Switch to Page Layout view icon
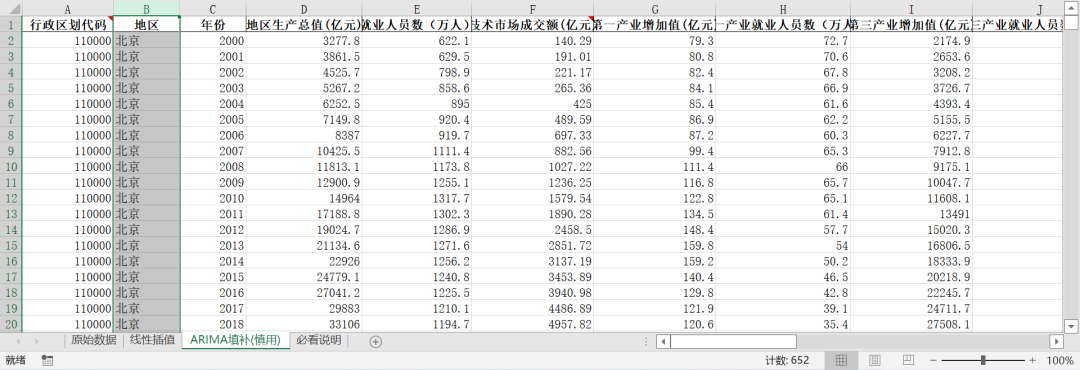1080x370 pixels. [x=875, y=360]
